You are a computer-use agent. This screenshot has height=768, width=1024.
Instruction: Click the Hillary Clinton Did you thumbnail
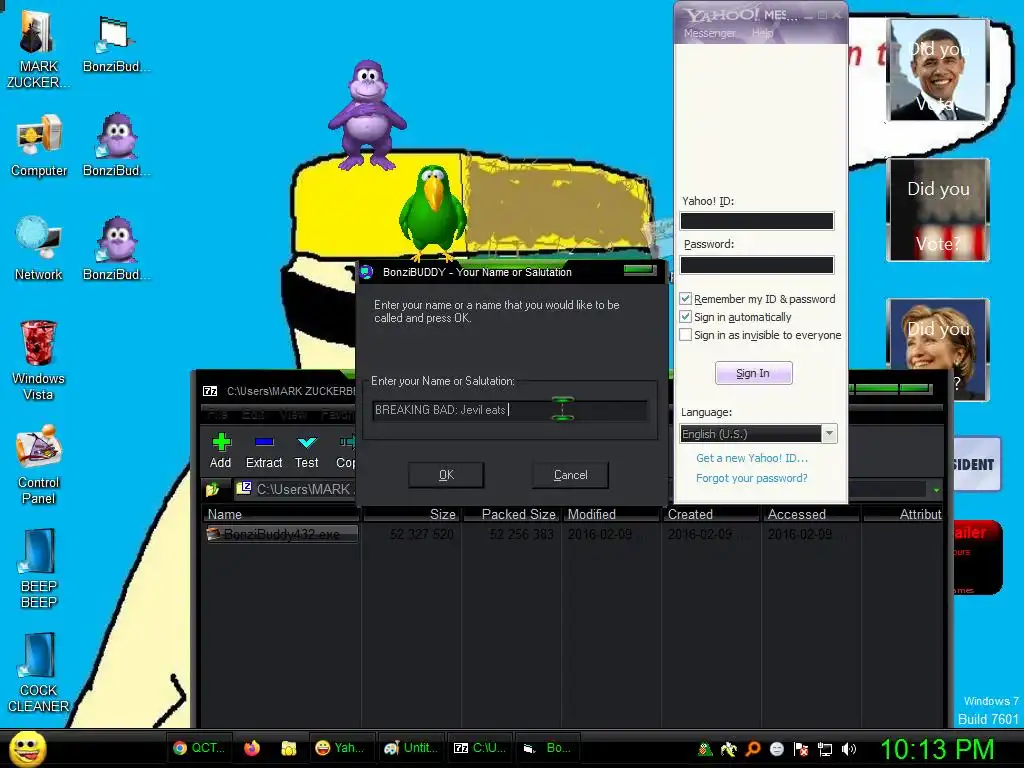[x=938, y=349]
